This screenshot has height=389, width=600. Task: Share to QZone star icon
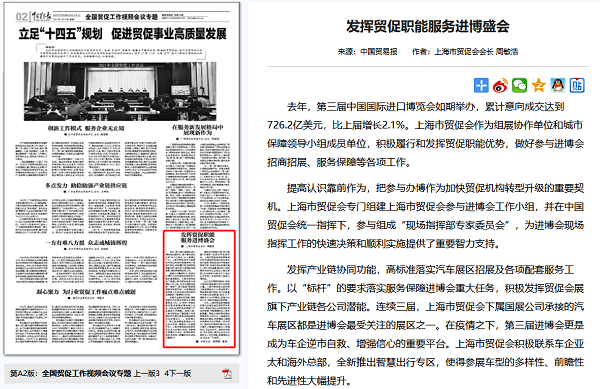(x=538, y=85)
